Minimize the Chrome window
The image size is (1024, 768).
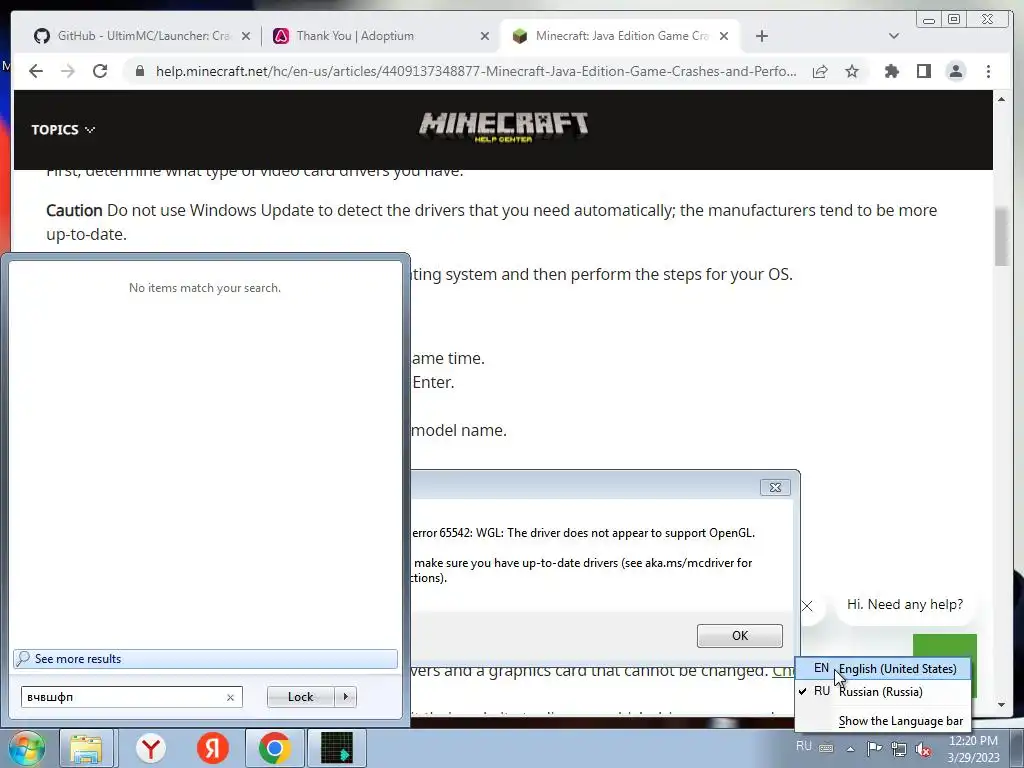point(929,20)
